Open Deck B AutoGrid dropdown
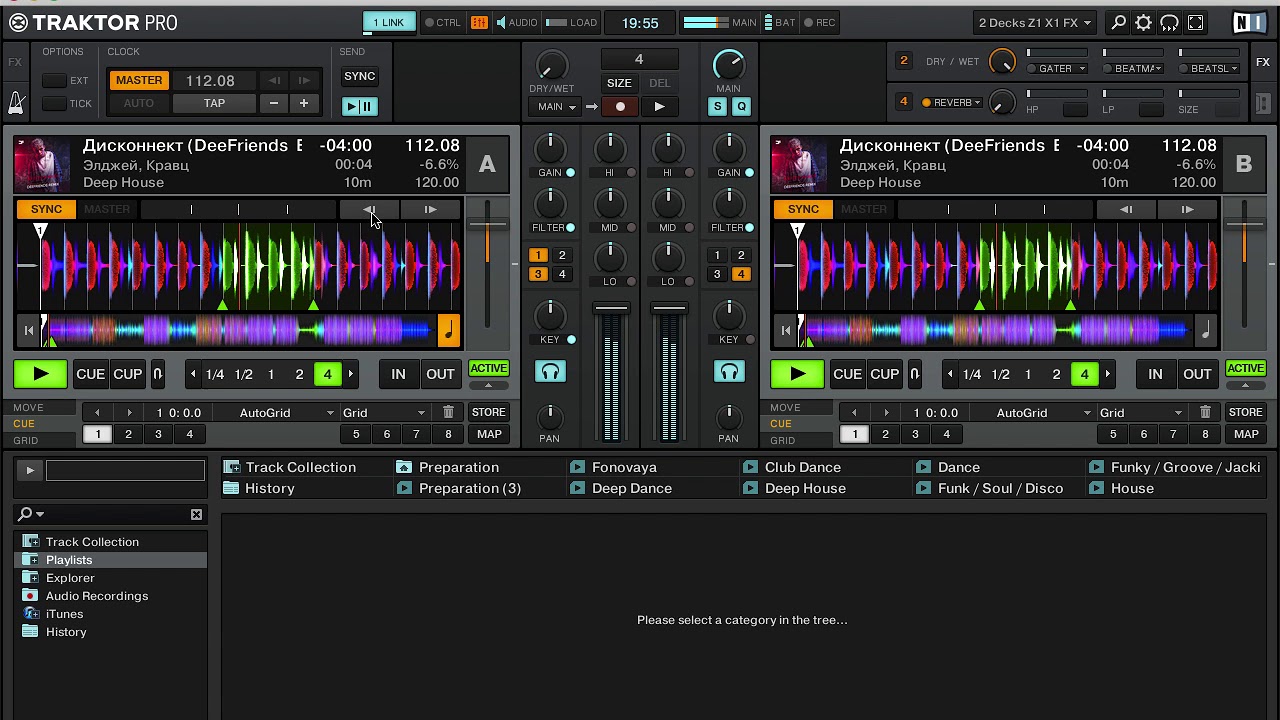 (1043, 412)
